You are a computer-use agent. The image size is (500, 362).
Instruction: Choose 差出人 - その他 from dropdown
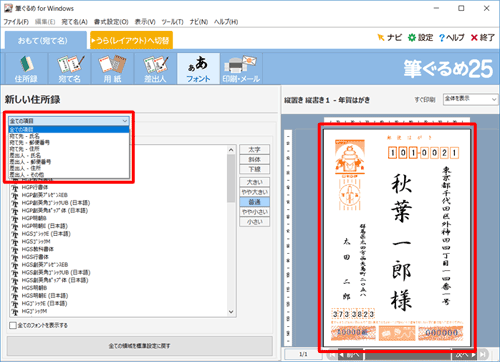[69, 175]
